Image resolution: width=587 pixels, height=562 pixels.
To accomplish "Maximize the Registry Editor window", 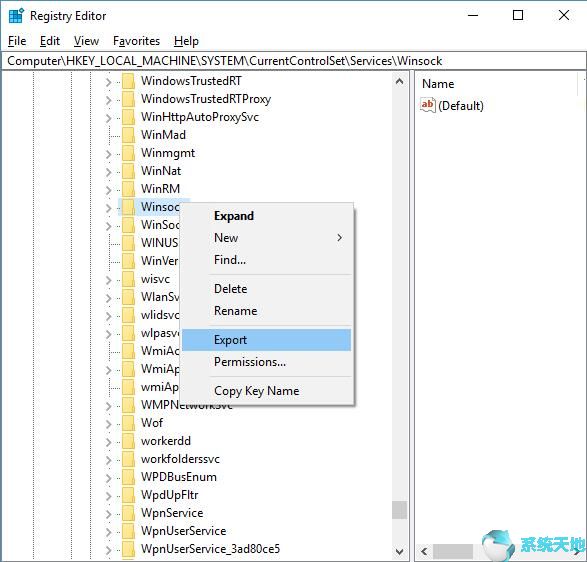I will click(518, 15).
